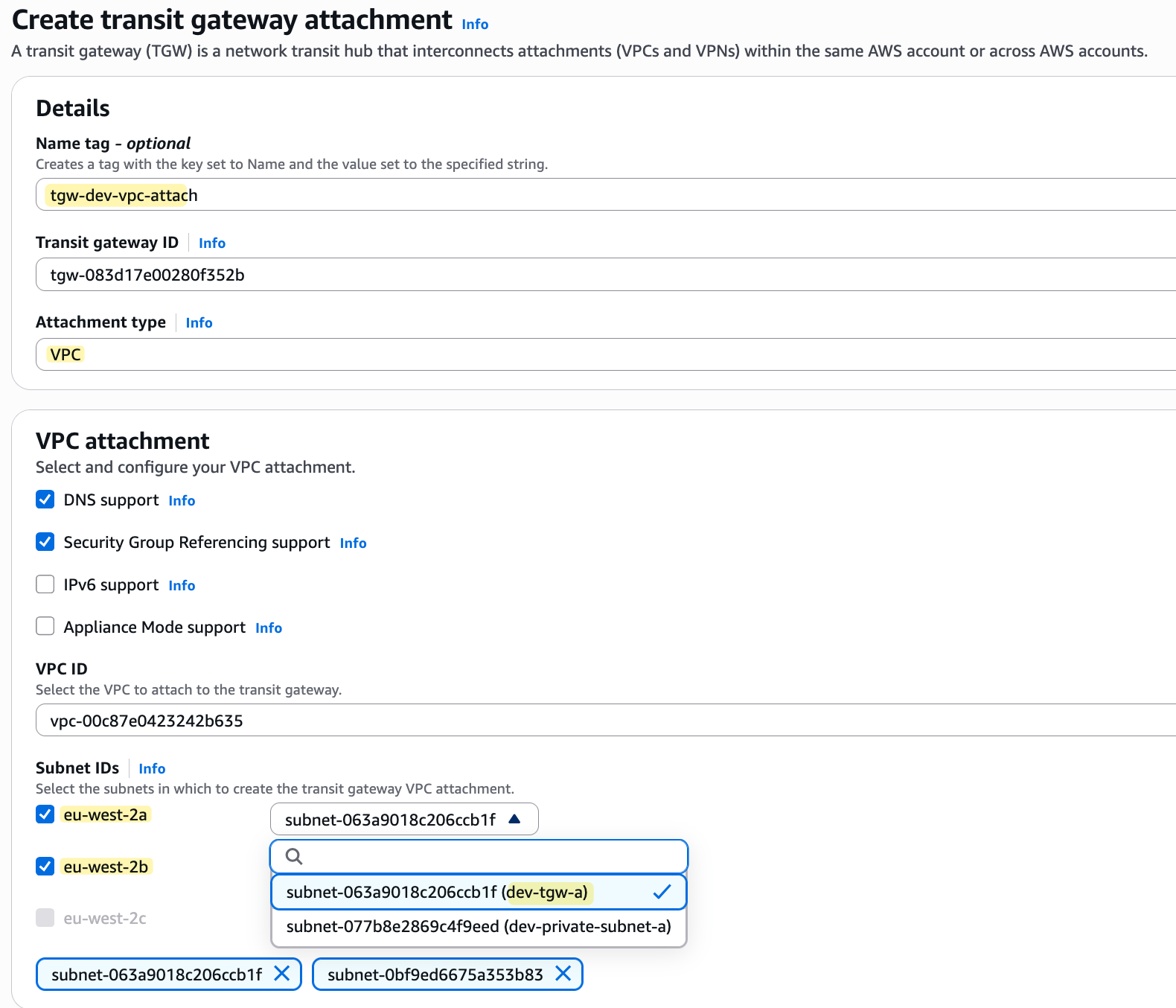The height and width of the screenshot is (1008, 1176).
Task: Enable the IPv6 support checkbox
Action: point(45,584)
